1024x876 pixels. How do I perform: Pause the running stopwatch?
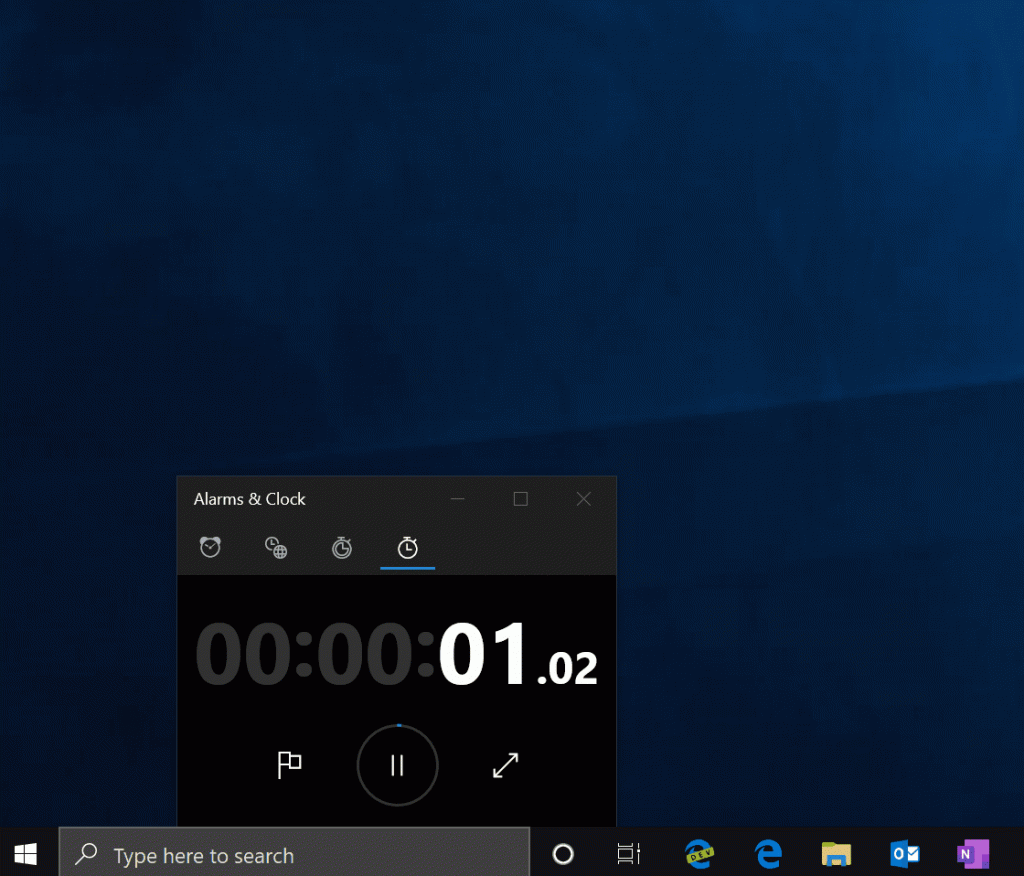pyautogui.click(x=397, y=764)
